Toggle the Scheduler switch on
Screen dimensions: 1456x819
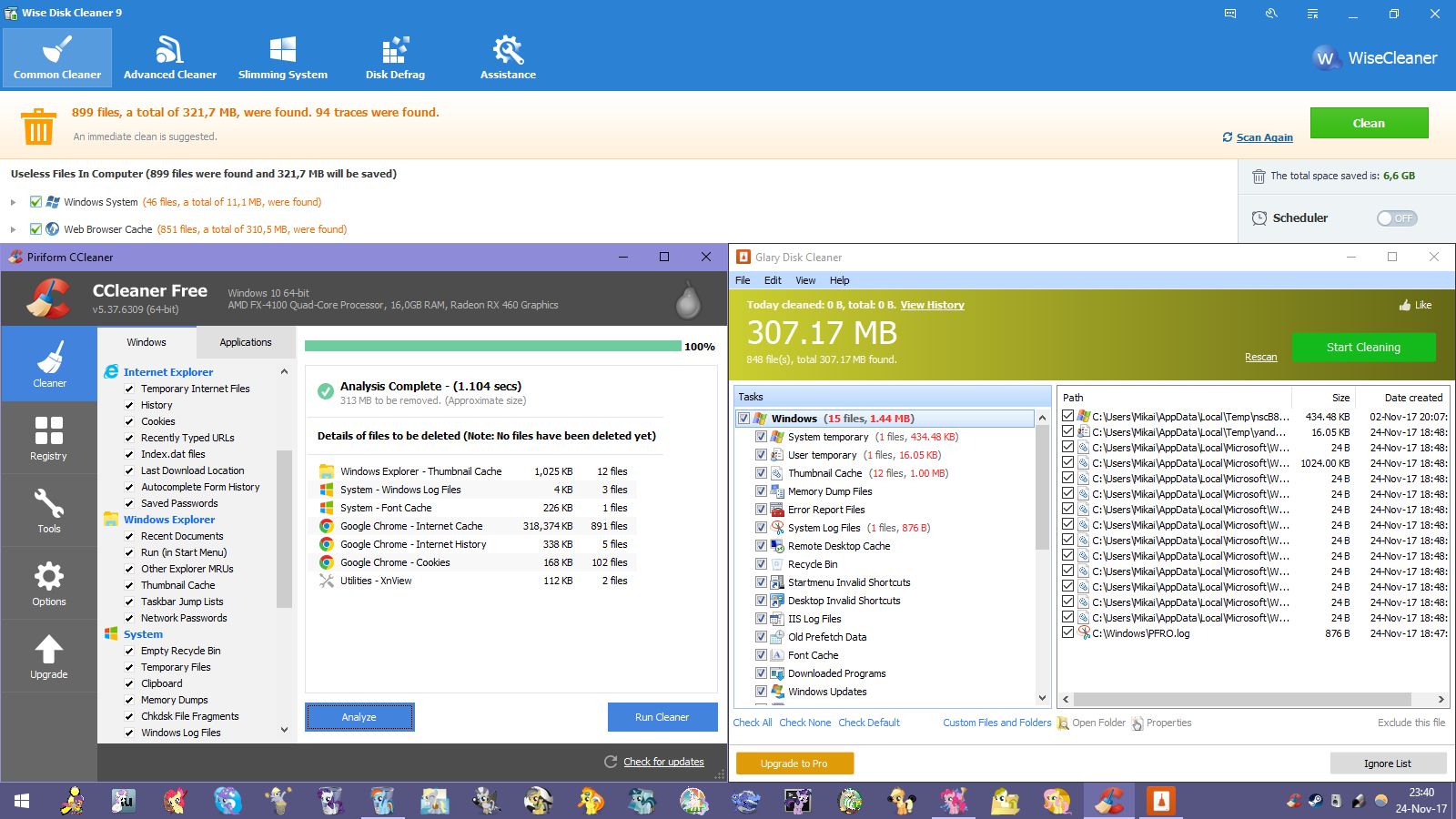(1396, 218)
